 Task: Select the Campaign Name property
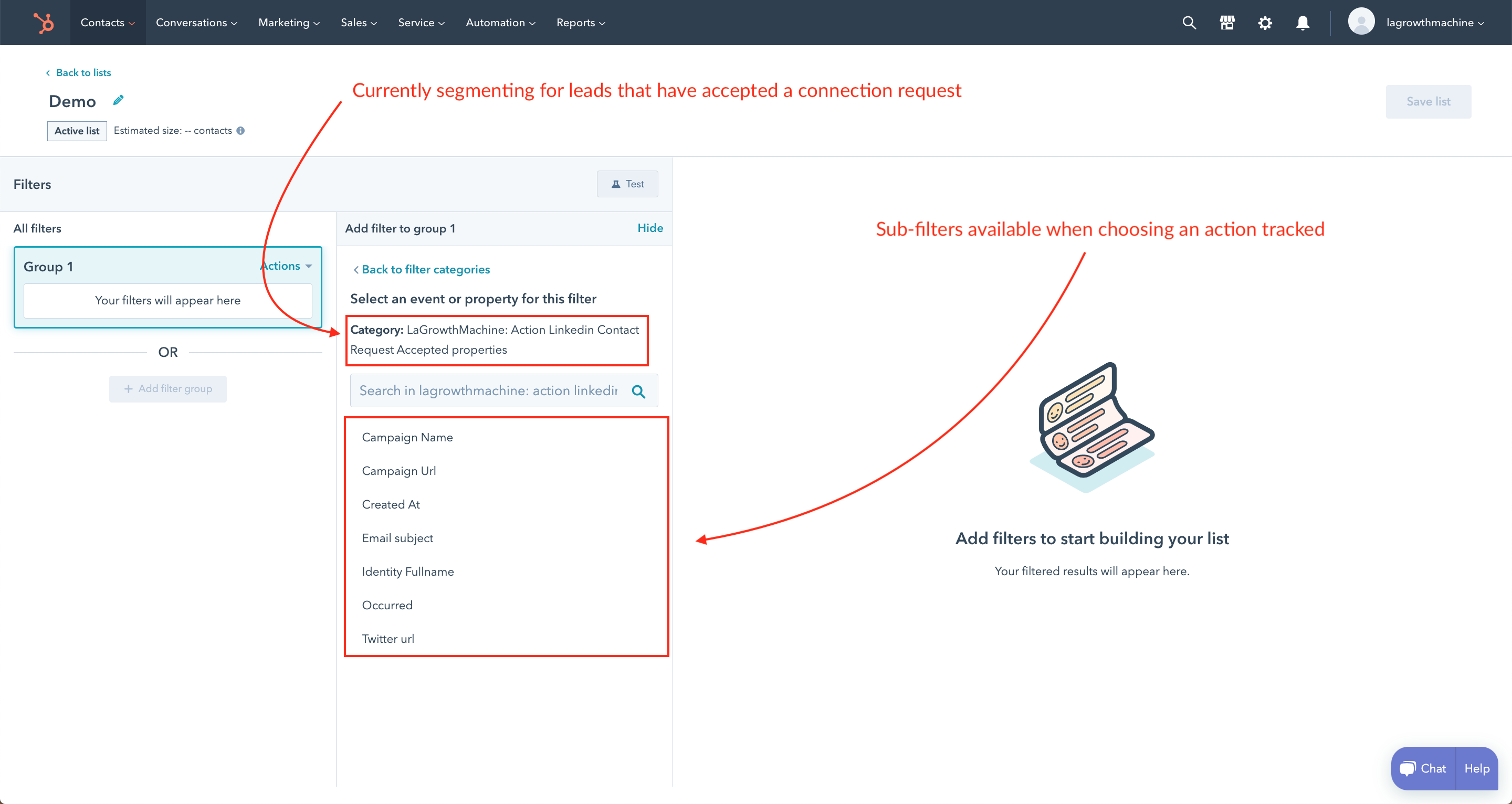click(407, 438)
